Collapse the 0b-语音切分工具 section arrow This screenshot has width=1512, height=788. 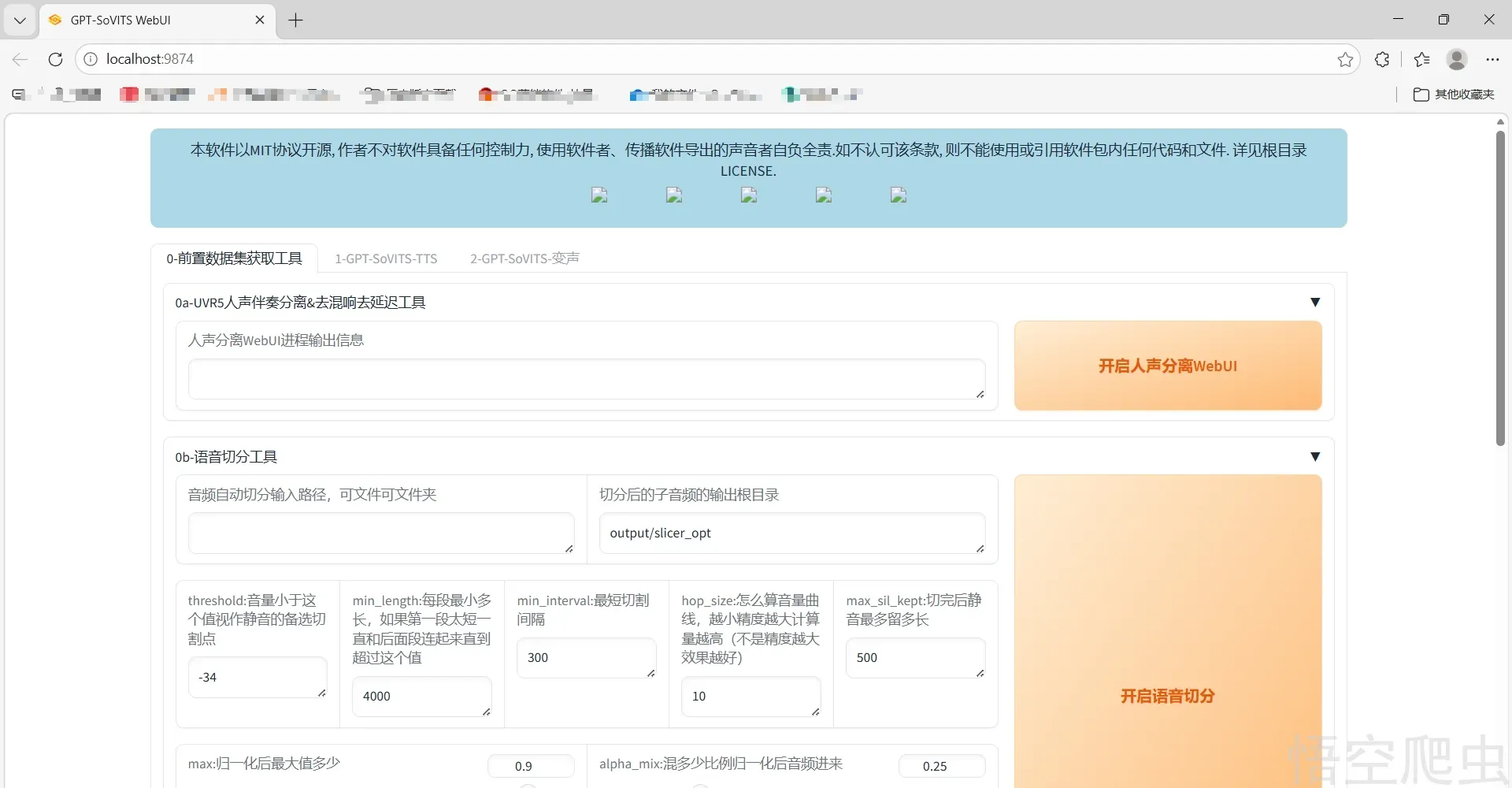[1314, 457]
